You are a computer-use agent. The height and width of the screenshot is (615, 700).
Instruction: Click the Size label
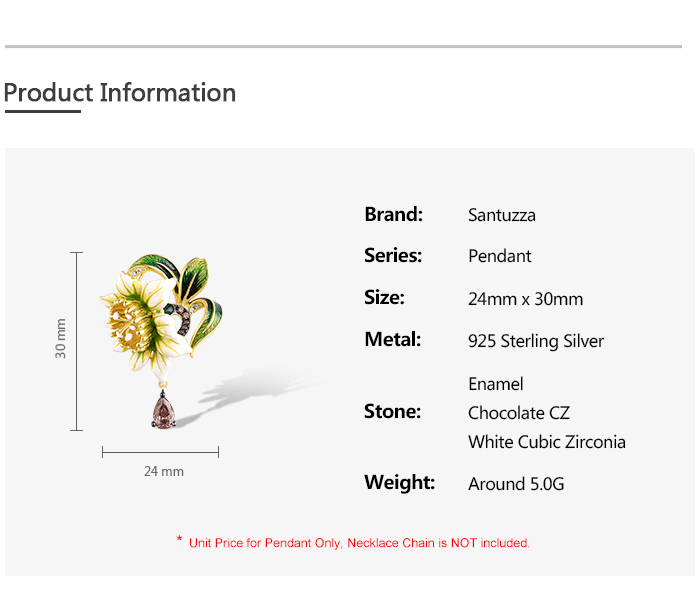[385, 298]
